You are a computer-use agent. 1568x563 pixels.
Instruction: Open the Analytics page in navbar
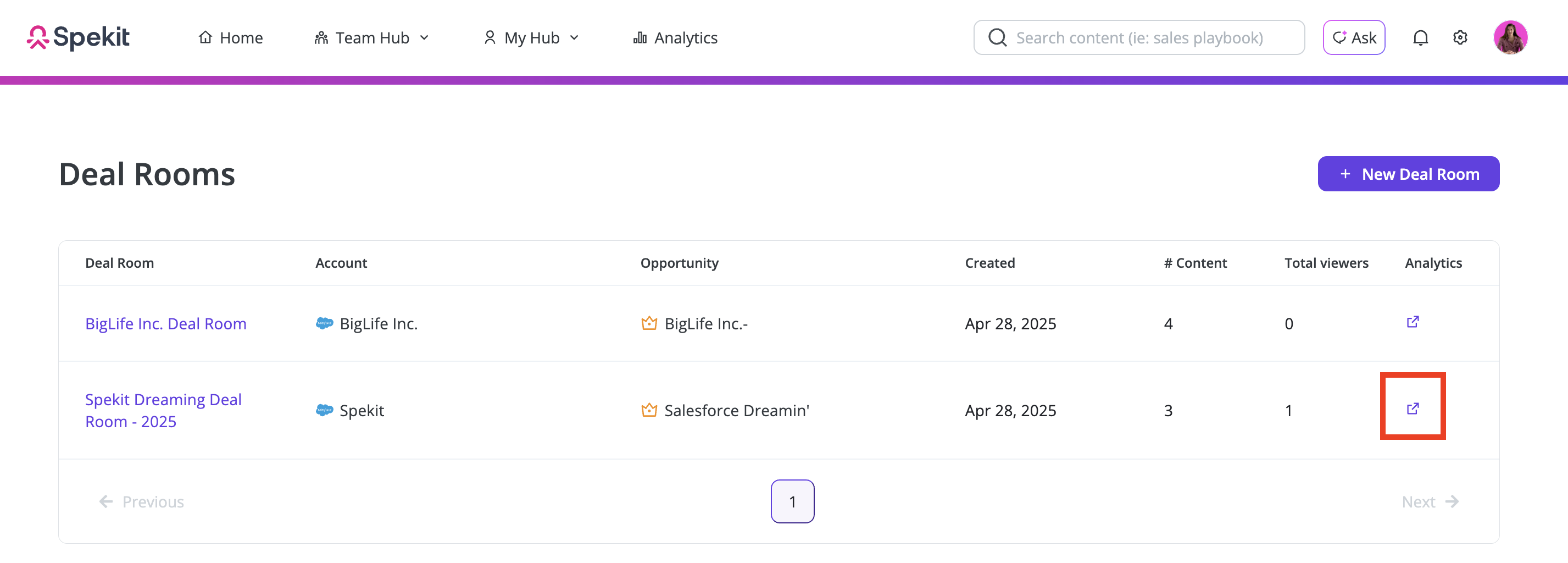coord(675,38)
